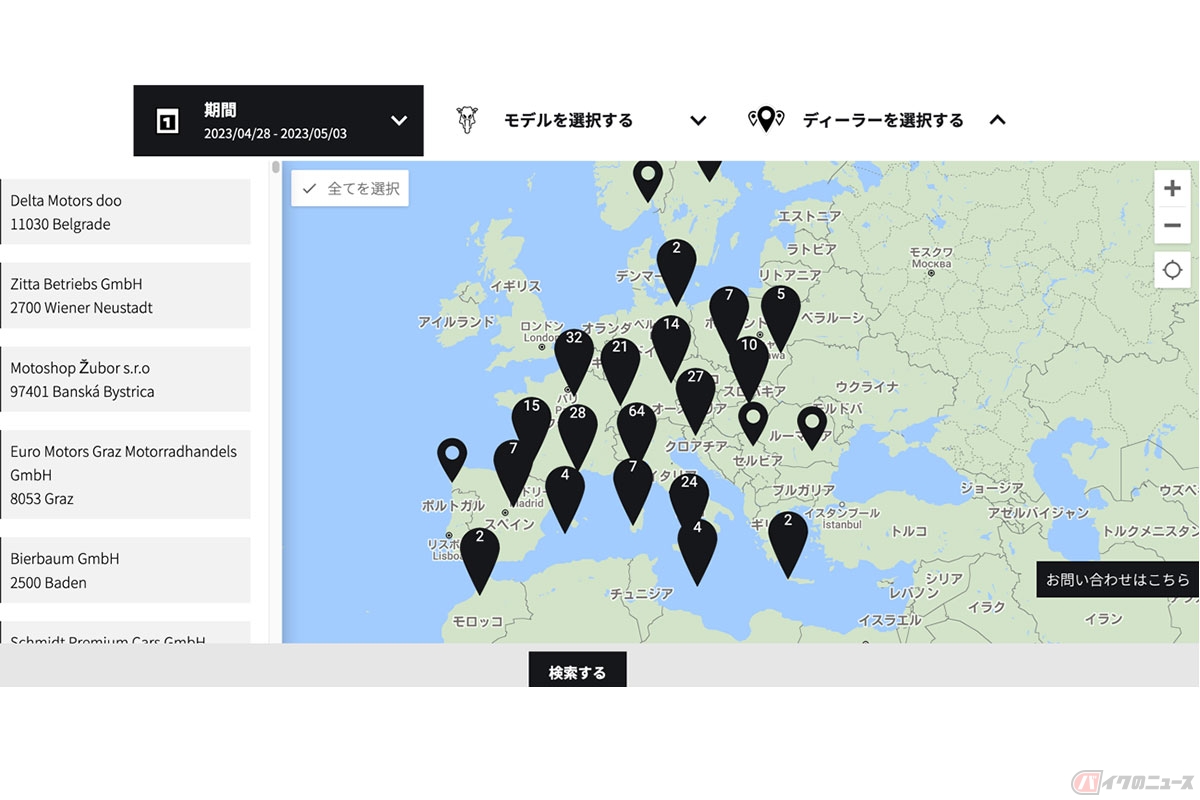Toggle the select all checkbox
This screenshot has height=800, width=1200.
(350, 188)
